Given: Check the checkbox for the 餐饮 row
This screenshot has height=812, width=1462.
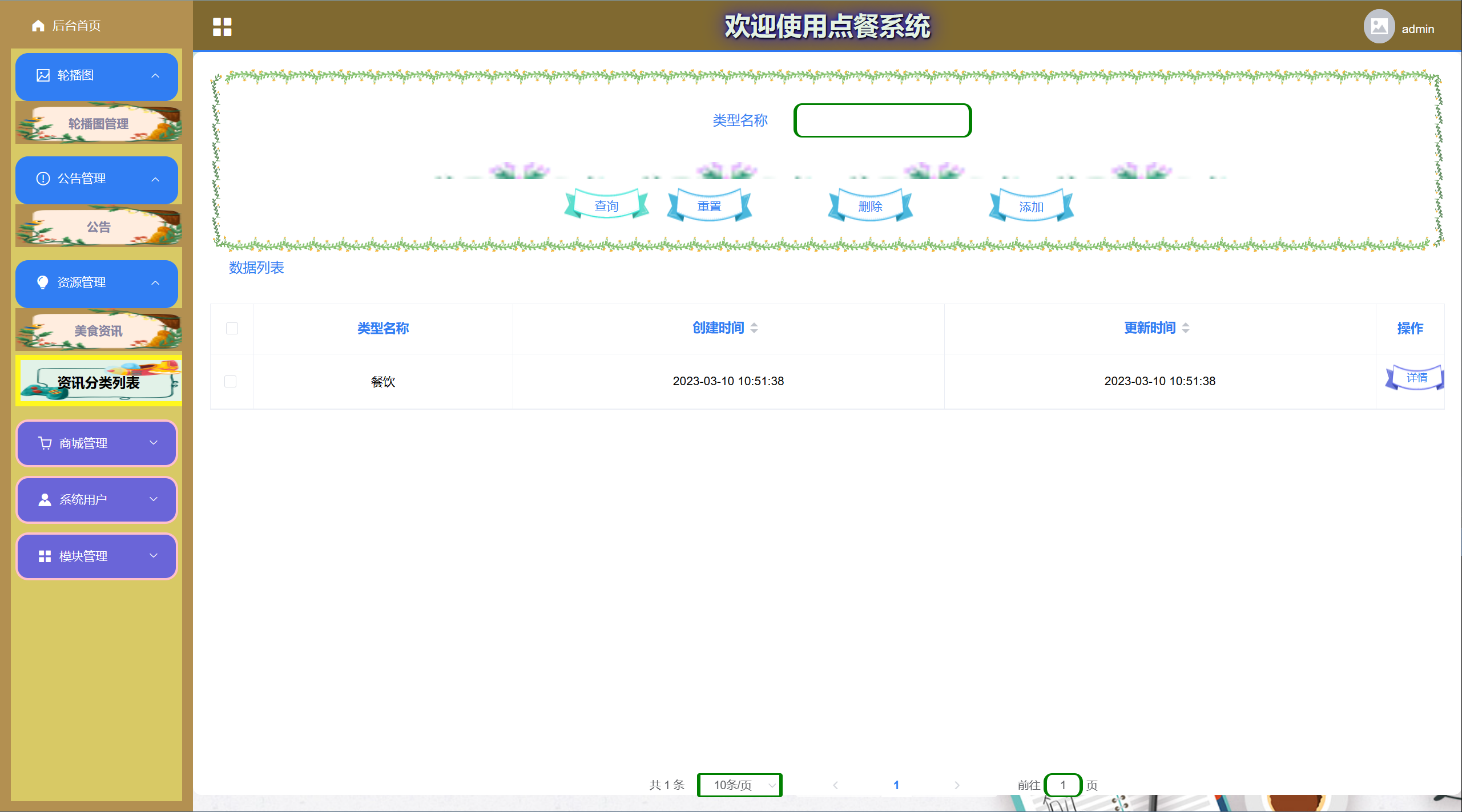Looking at the screenshot, I should click(231, 381).
